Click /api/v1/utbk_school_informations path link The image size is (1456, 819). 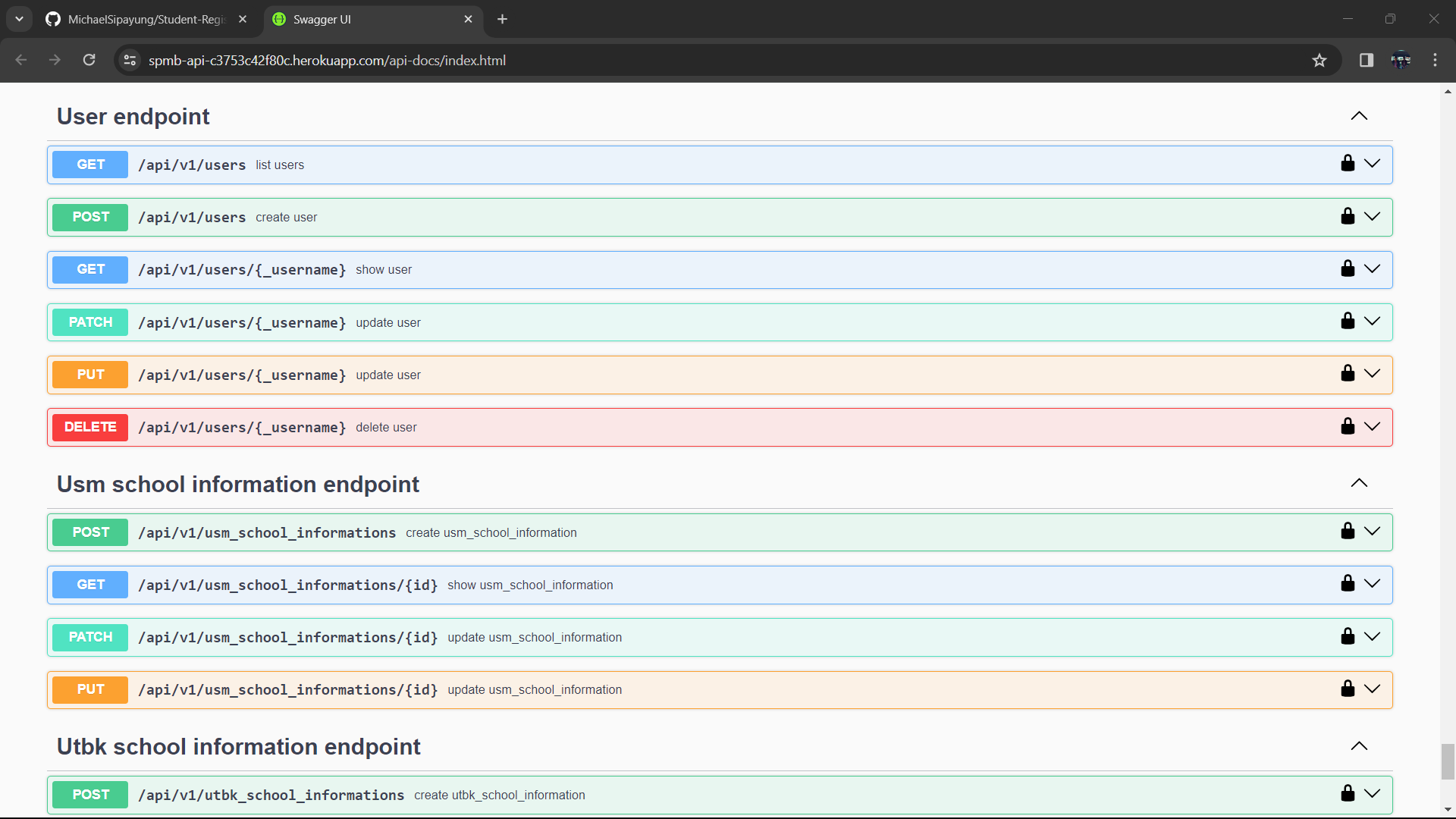point(271,795)
